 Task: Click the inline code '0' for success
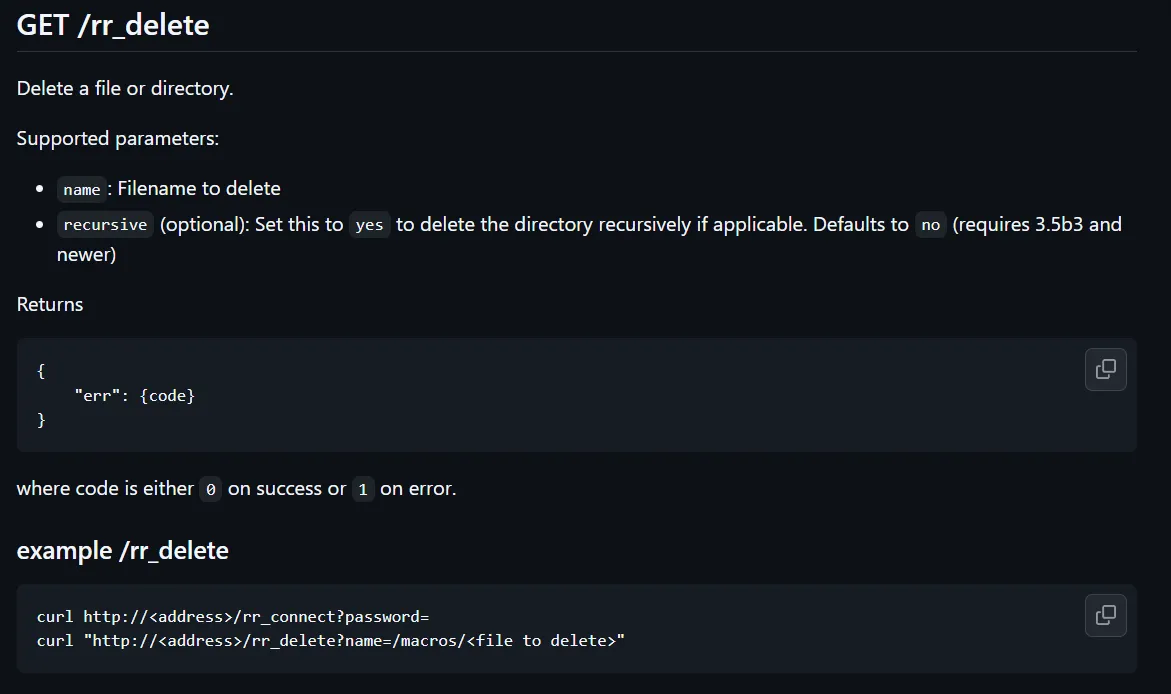(x=210, y=490)
